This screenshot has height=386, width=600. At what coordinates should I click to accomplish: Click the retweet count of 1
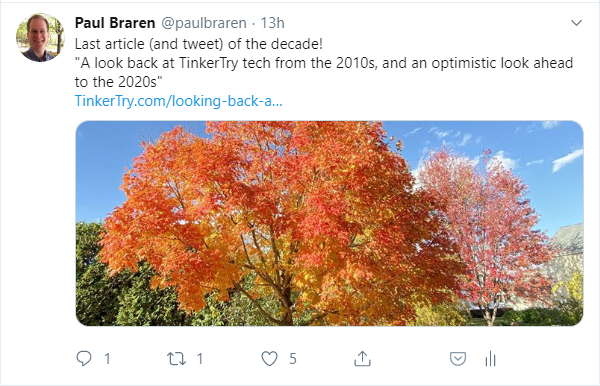coord(200,359)
